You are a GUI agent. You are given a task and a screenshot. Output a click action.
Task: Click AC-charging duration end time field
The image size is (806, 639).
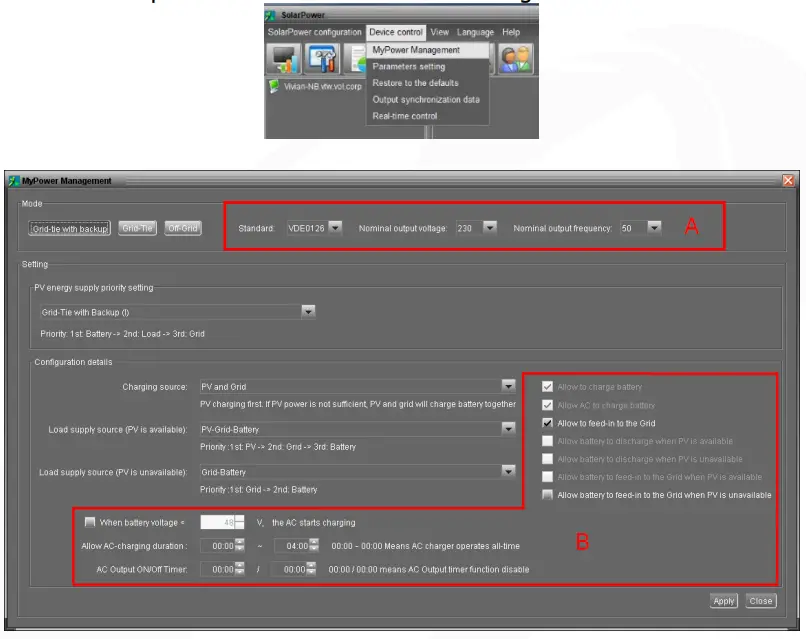click(x=291, y=546)
